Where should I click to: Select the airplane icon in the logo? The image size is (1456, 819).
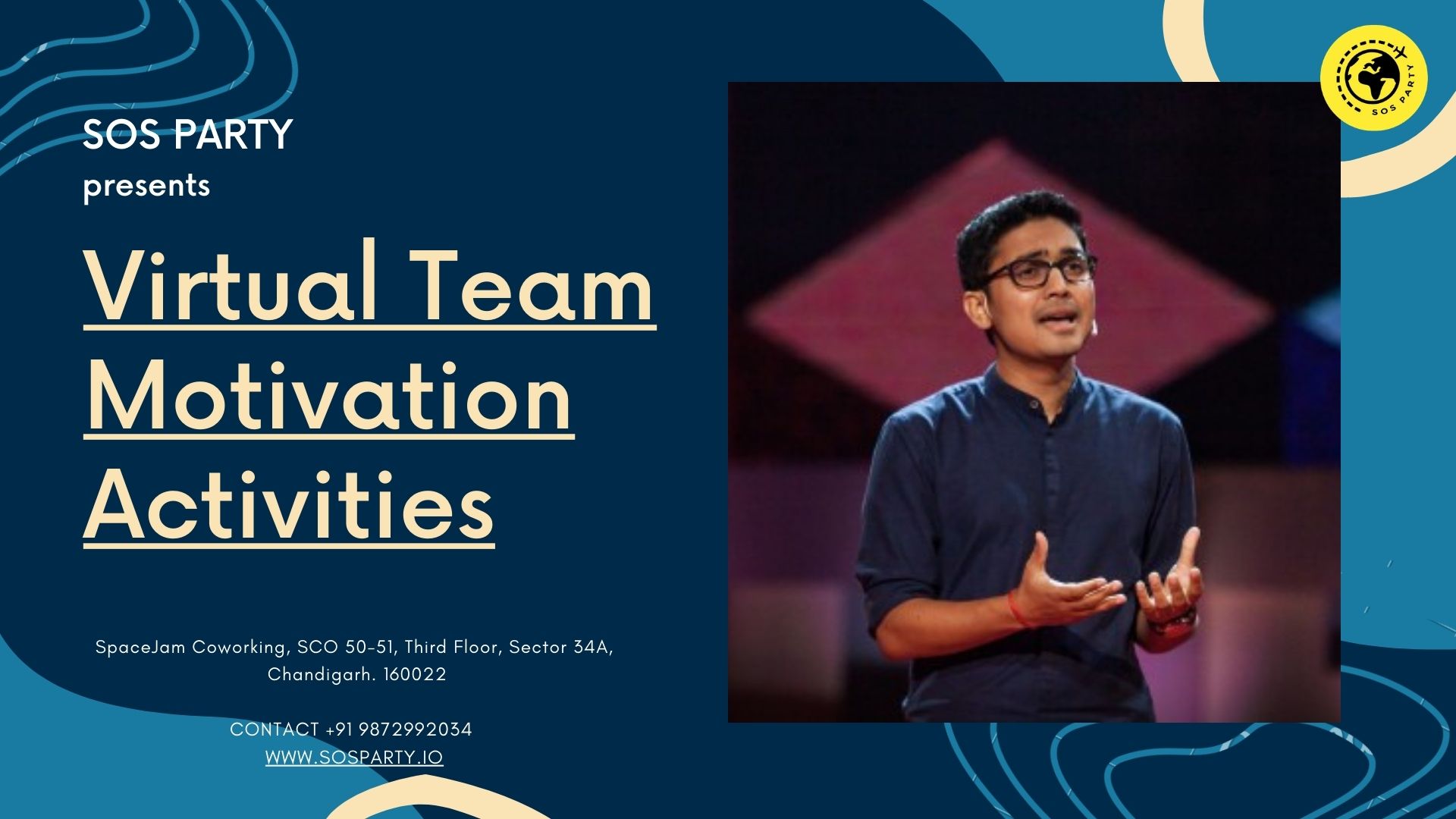pyautogui.click(x=1401, y=52)
